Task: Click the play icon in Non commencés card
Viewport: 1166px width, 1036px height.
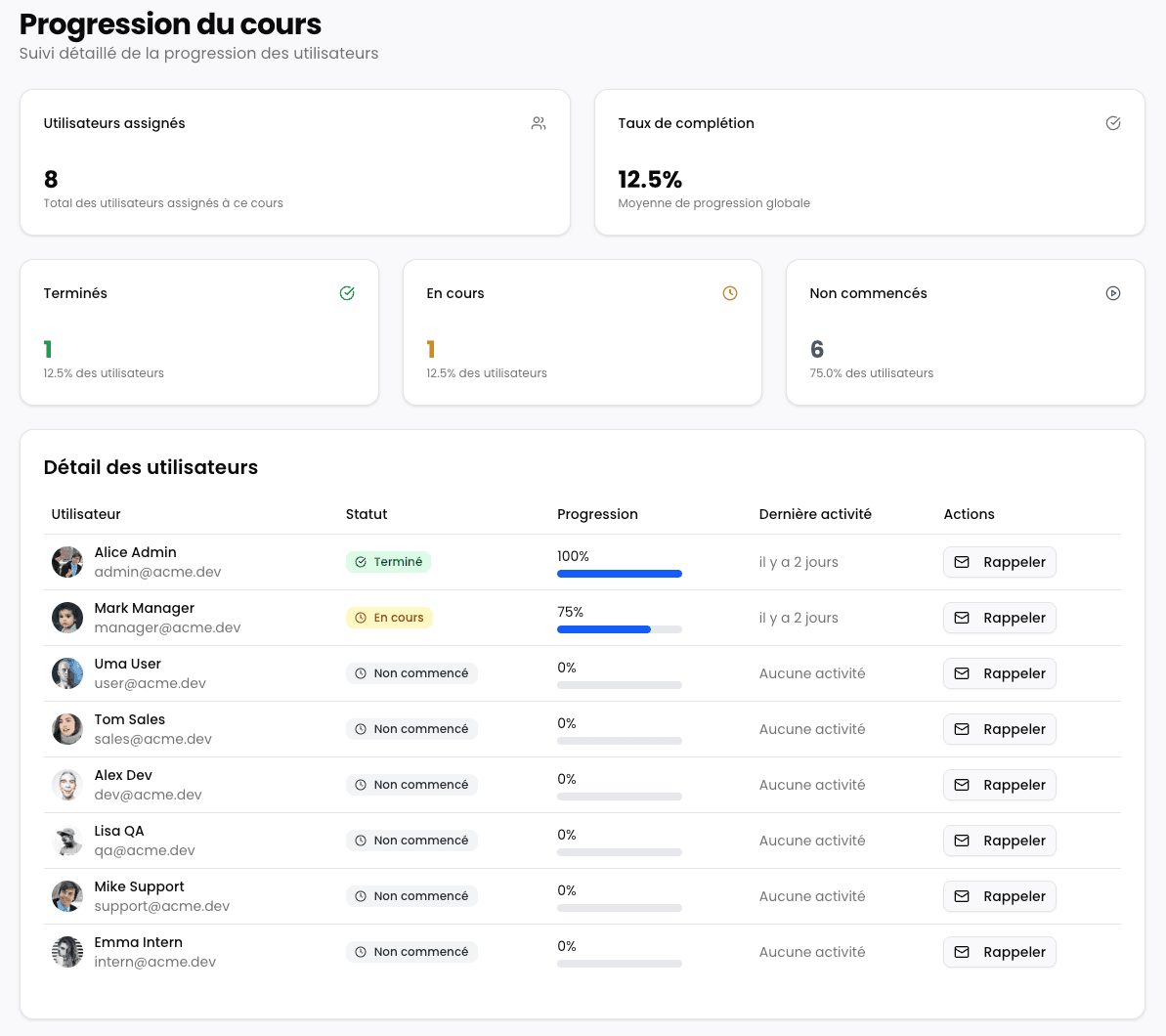Action: 1112,293
